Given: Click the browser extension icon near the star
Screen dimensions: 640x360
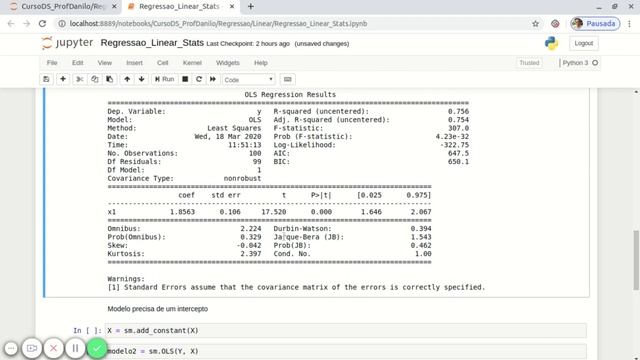Looking at the screenshot, I should tap(555, 24).
